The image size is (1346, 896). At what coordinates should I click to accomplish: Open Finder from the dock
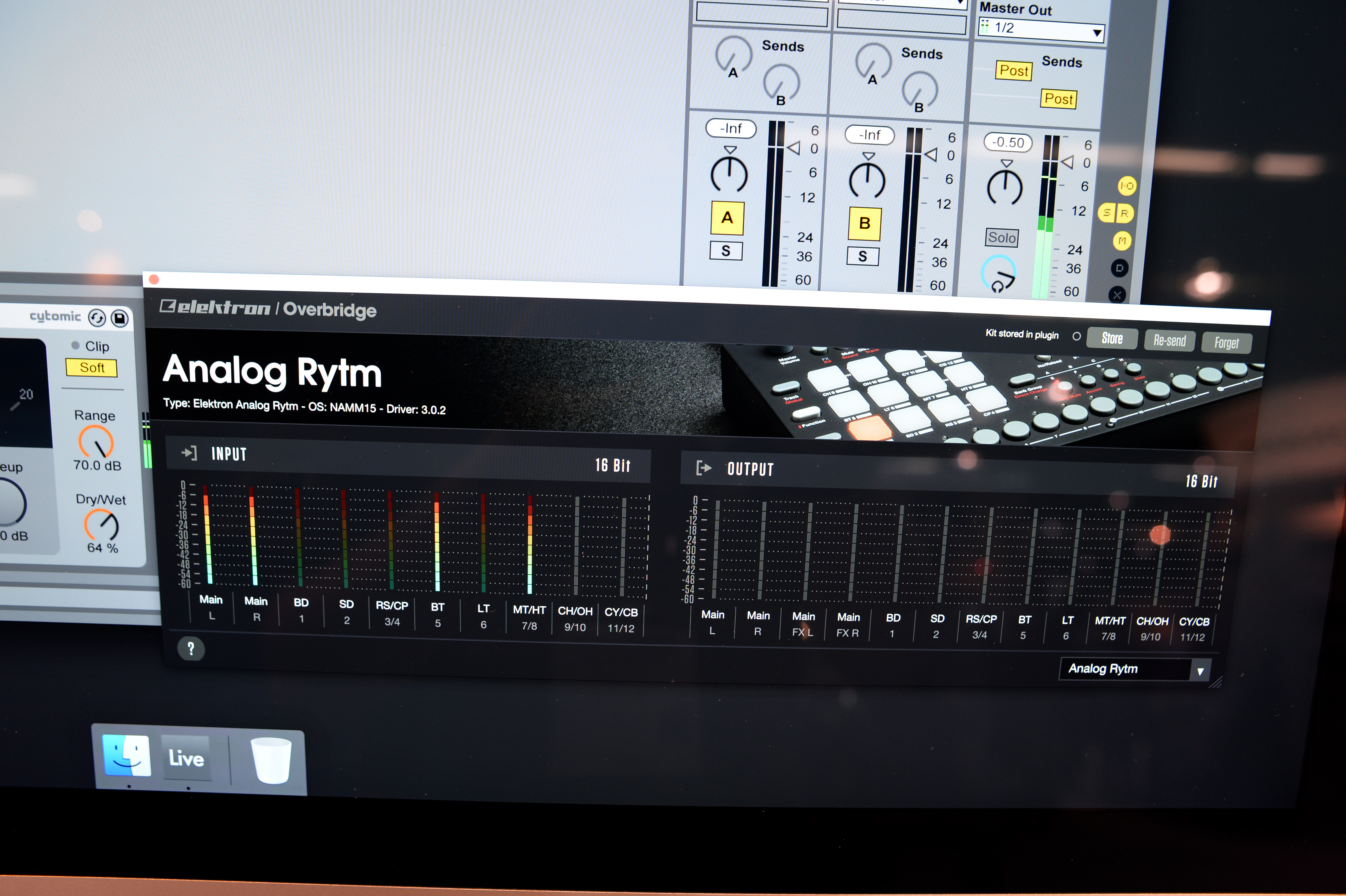(127, 756)
